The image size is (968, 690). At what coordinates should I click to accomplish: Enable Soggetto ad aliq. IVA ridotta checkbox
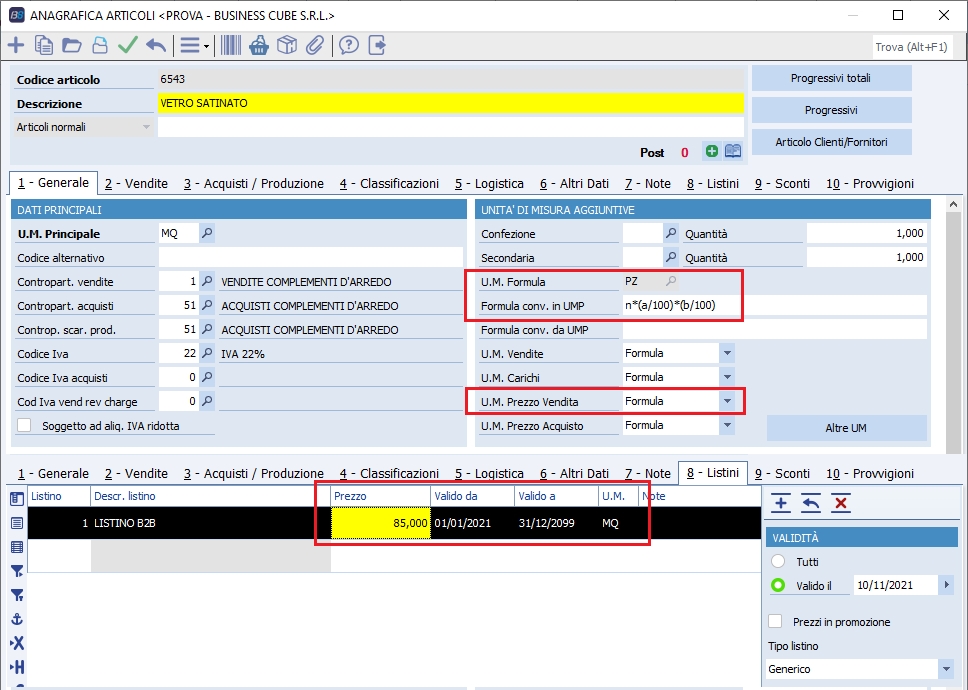pyautogui.click(x=25, y=426)
